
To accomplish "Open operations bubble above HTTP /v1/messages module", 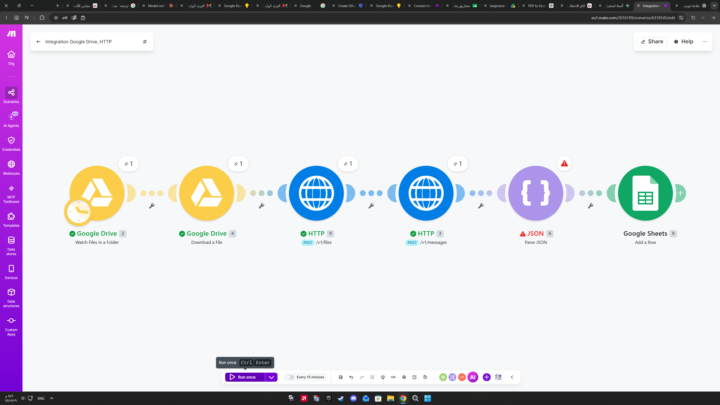I will [x=458, y=164].
